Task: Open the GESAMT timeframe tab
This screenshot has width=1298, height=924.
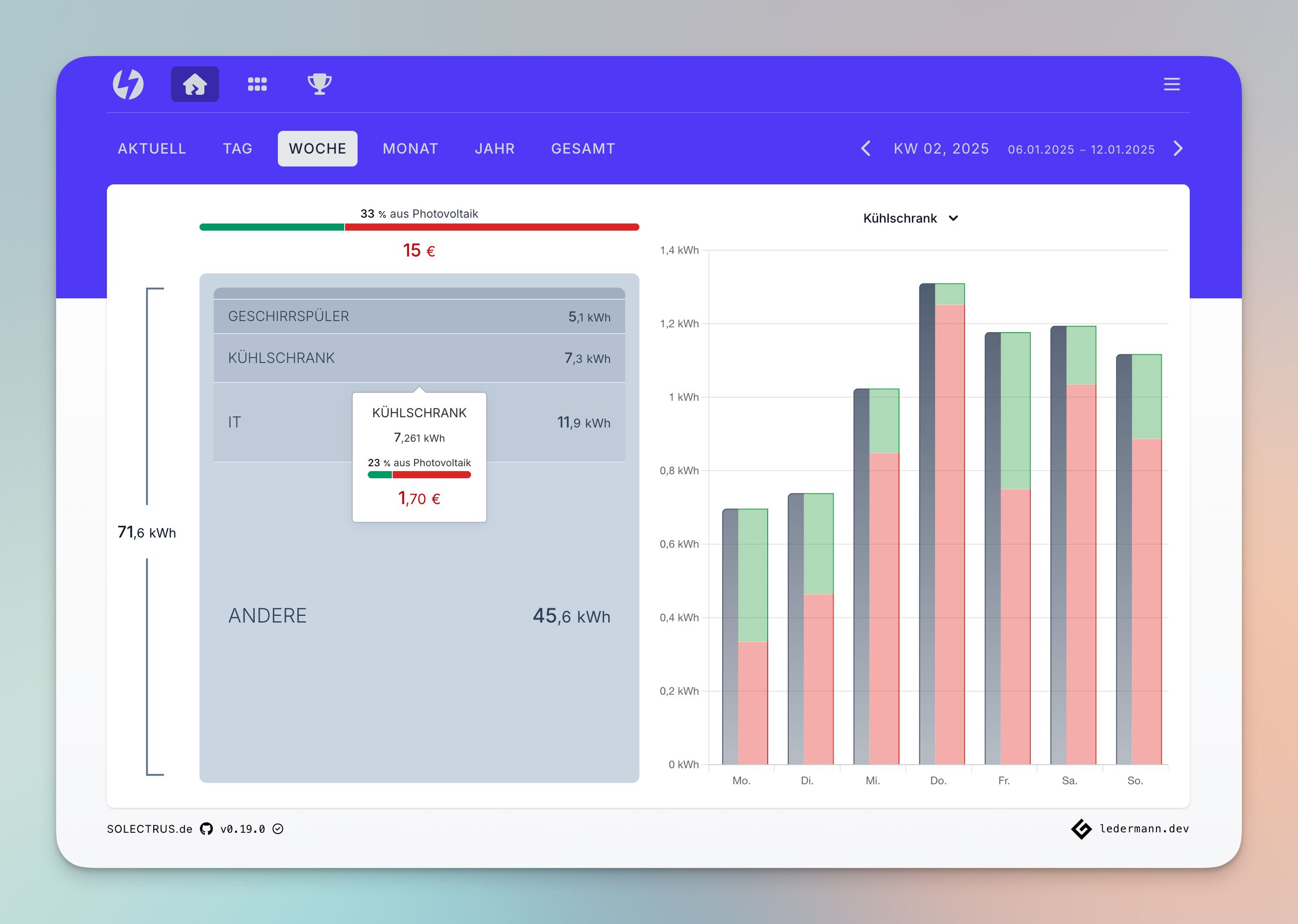Action: (x=583, y=149)
